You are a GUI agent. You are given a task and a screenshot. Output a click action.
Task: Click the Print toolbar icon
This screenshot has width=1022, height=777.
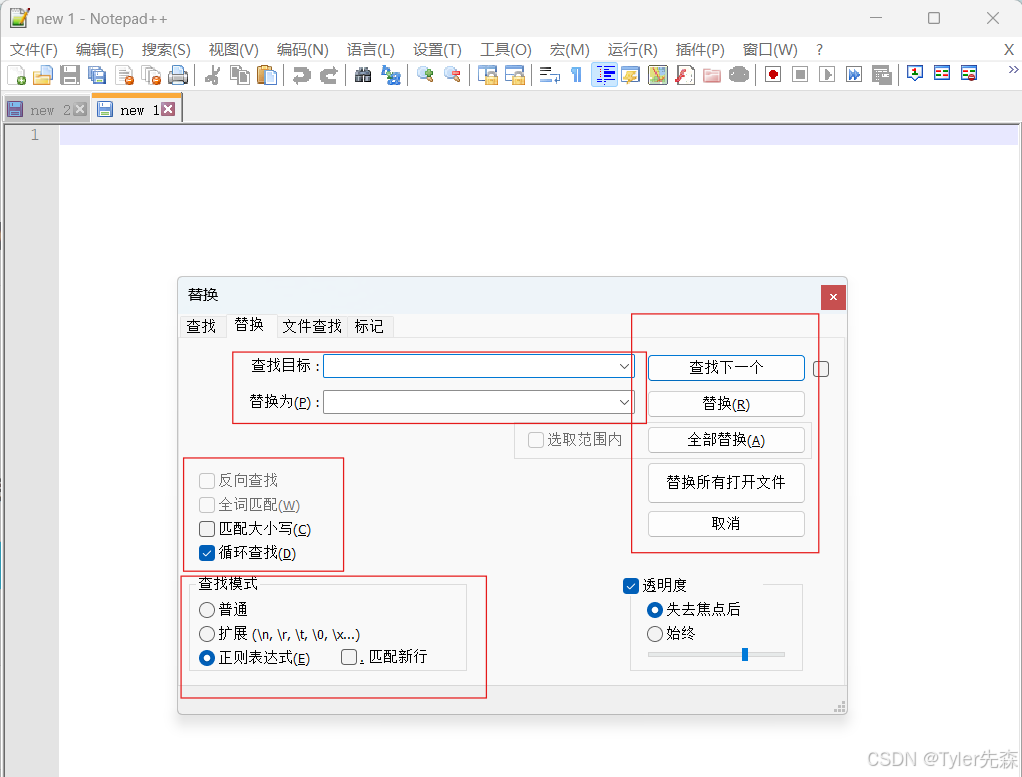[x=178, y=74]
